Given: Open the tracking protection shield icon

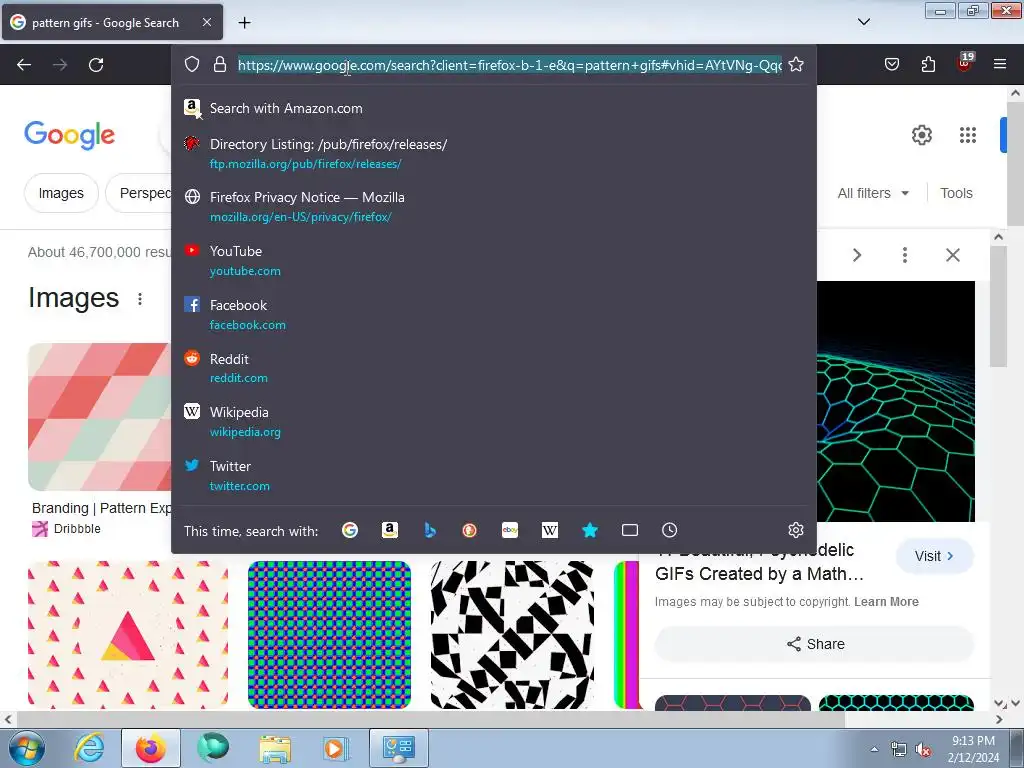Looking at the screenshot, I should (x=191, y=65).
